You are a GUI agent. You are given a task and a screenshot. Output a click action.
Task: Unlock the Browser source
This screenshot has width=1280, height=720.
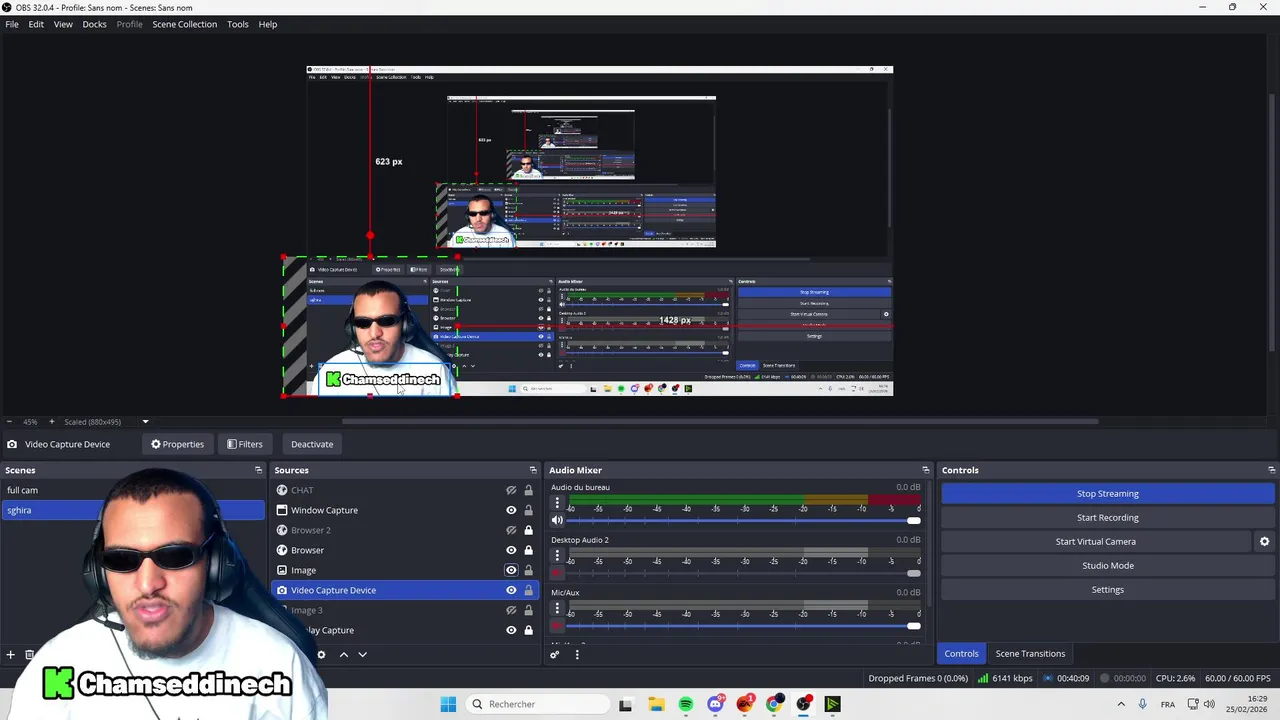point(528,550)
